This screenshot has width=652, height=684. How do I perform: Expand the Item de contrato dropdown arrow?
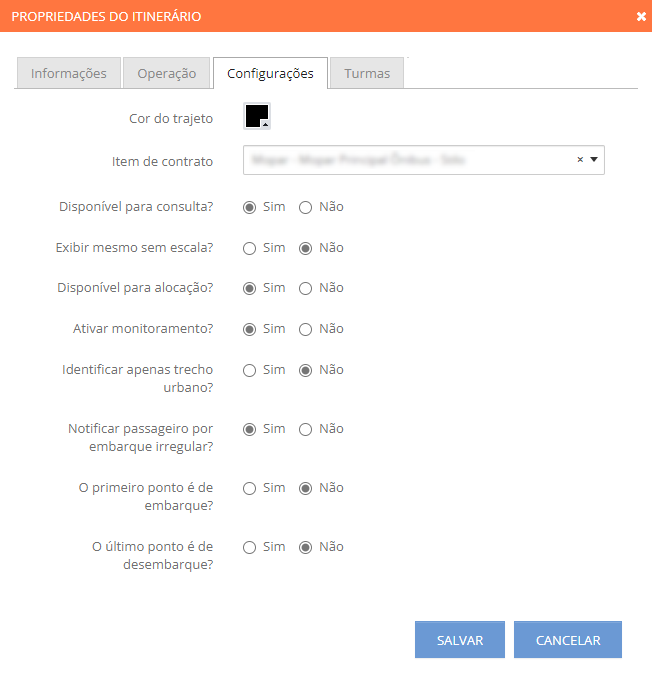pyautogui.click(x=594, y=160)
